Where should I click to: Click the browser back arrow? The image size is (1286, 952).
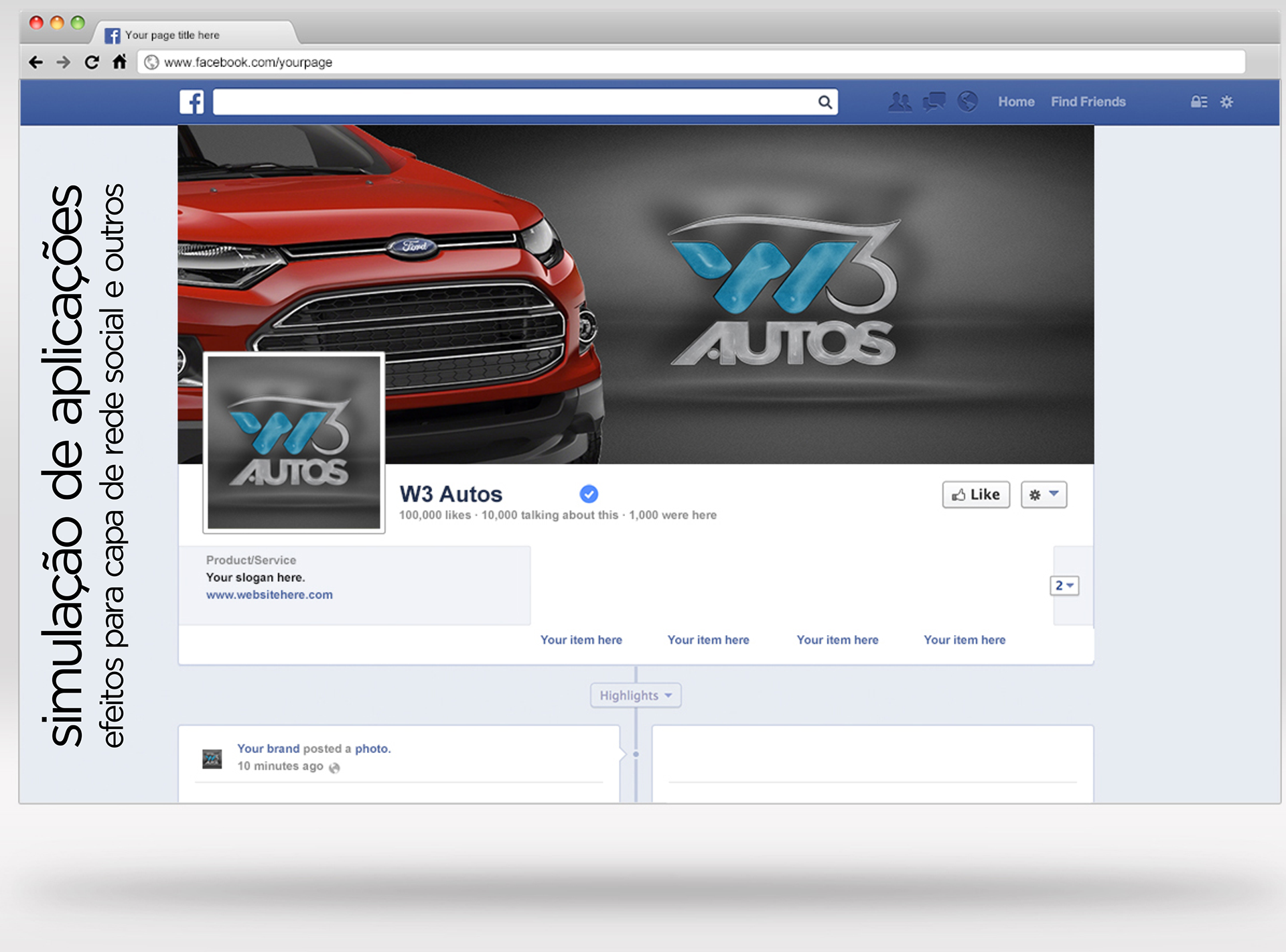(x=36, y=62)
